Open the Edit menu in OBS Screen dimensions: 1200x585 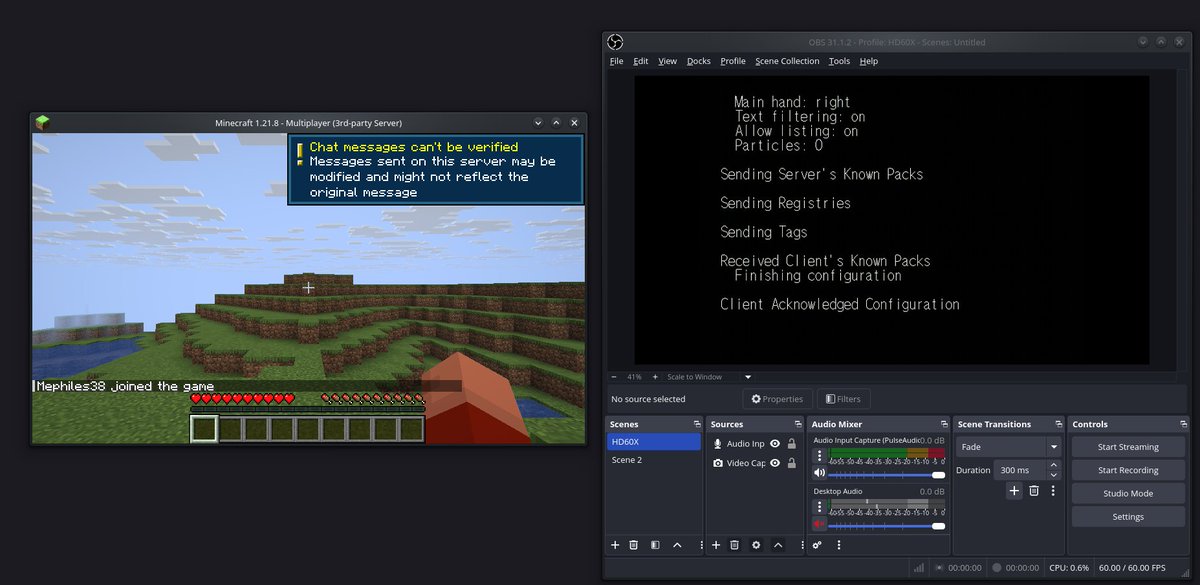pyautogui.click(x=641, y=61)
